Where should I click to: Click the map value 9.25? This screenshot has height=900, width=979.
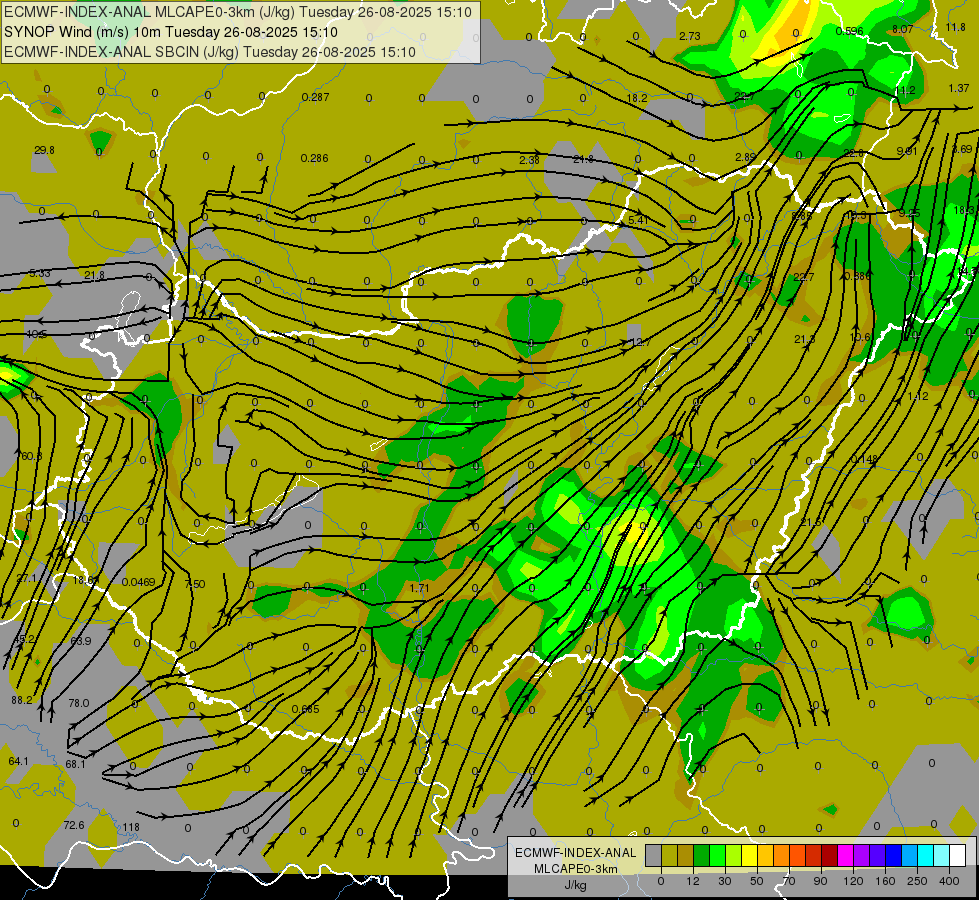(x=910, y=214)
